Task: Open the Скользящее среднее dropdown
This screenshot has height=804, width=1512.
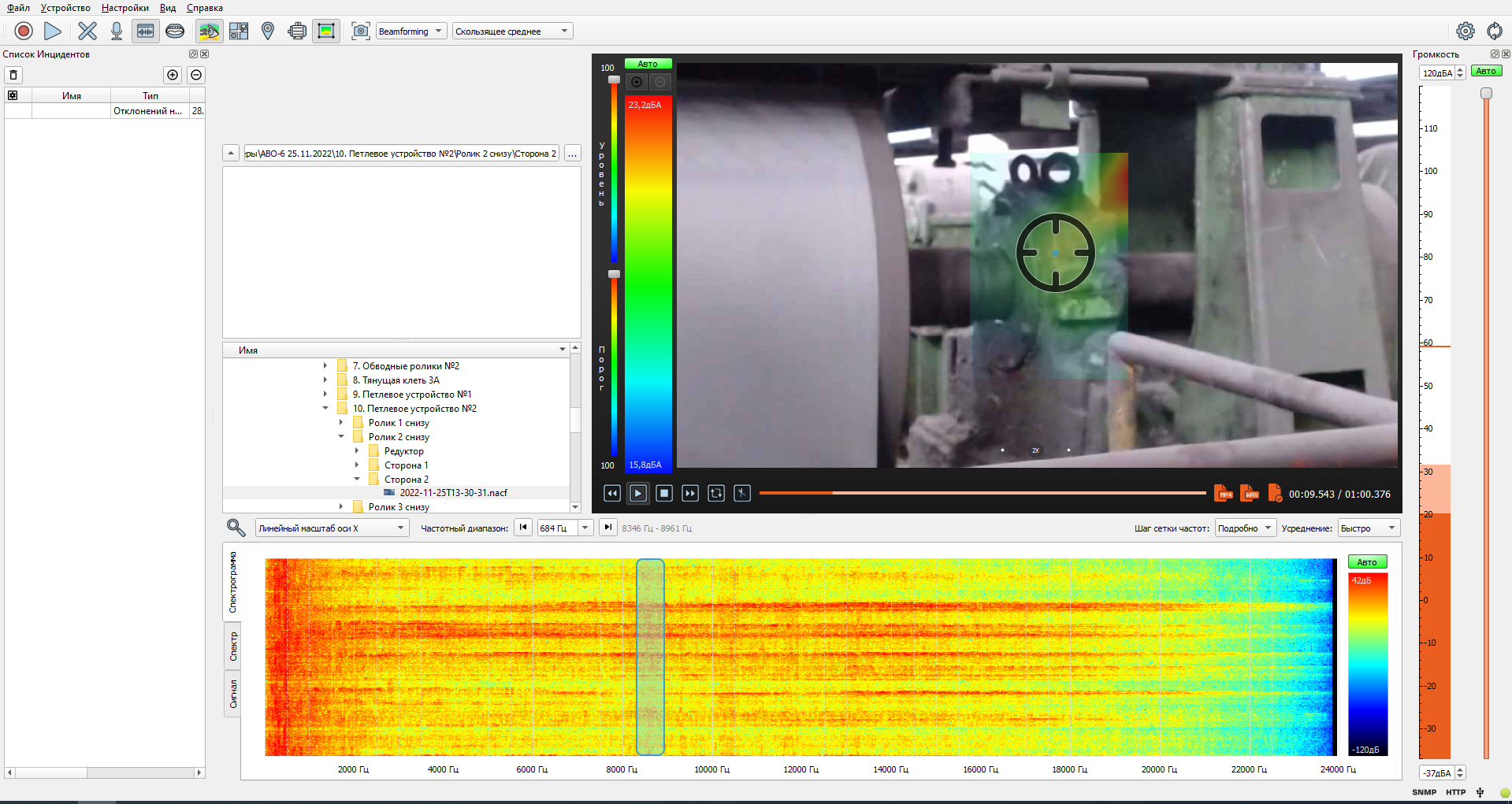Action: (x=511, y=31)
